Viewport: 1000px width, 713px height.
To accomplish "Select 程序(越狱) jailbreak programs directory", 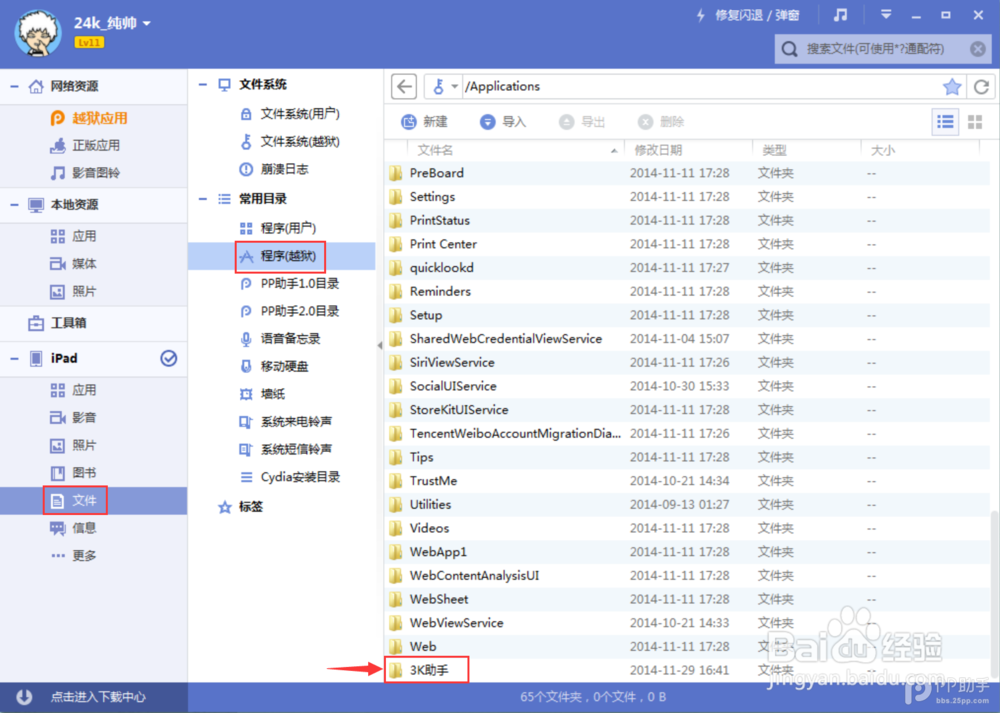I will click(280, 256).
